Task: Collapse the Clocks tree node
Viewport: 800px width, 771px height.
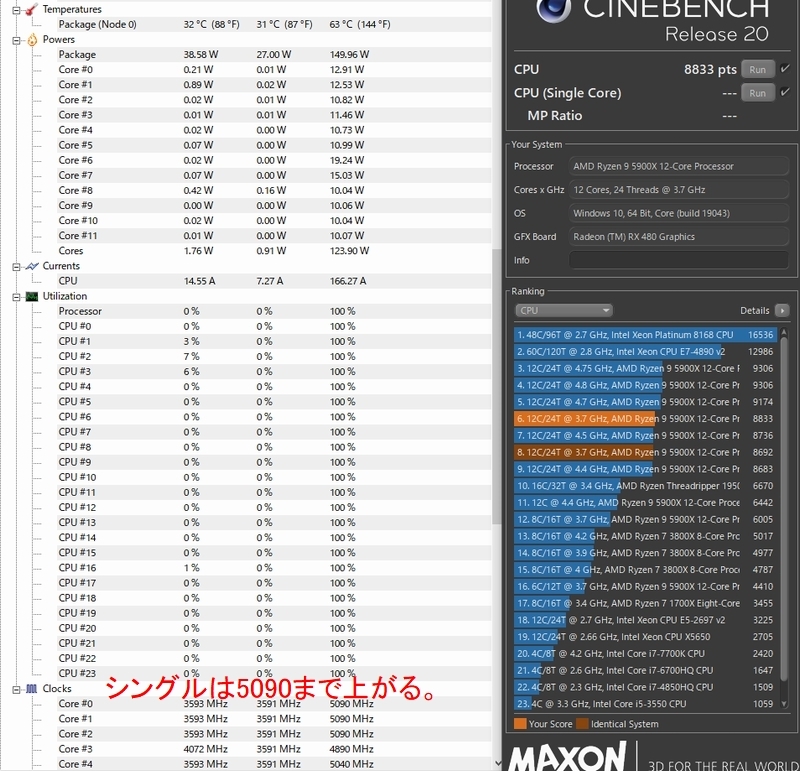Action: [x=16, y=689]
